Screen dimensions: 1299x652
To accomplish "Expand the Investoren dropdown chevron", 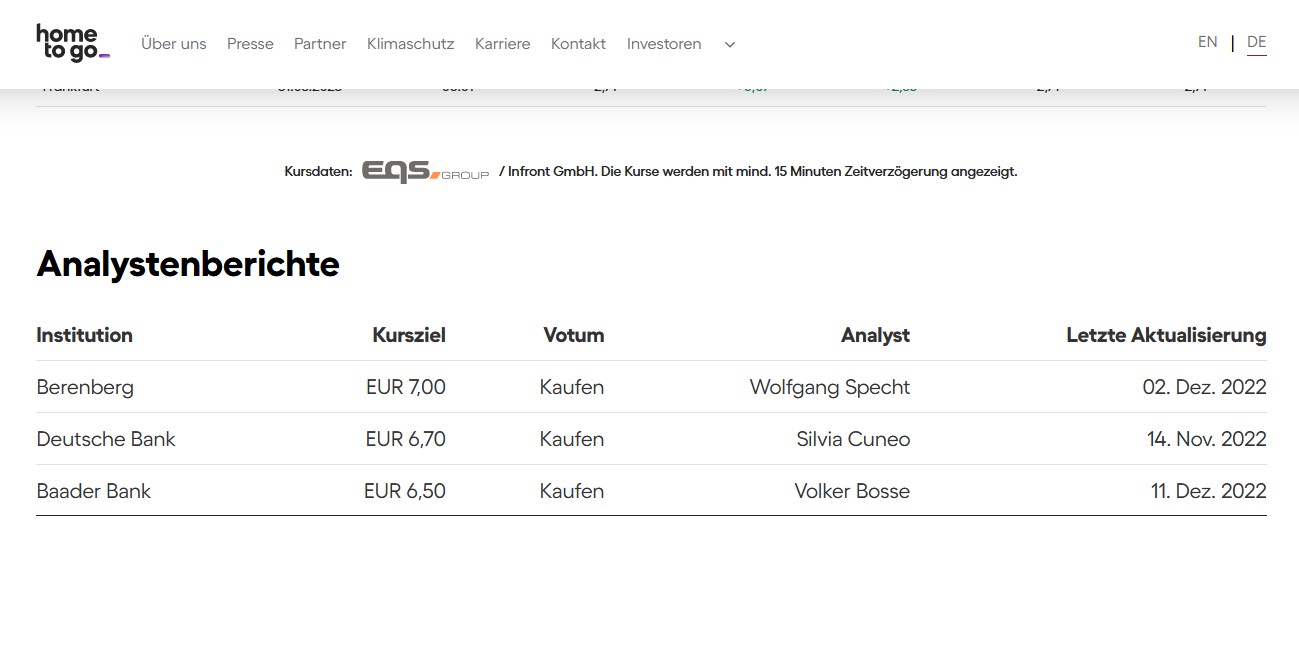I will pyautogui.click(x=729, y=45).
